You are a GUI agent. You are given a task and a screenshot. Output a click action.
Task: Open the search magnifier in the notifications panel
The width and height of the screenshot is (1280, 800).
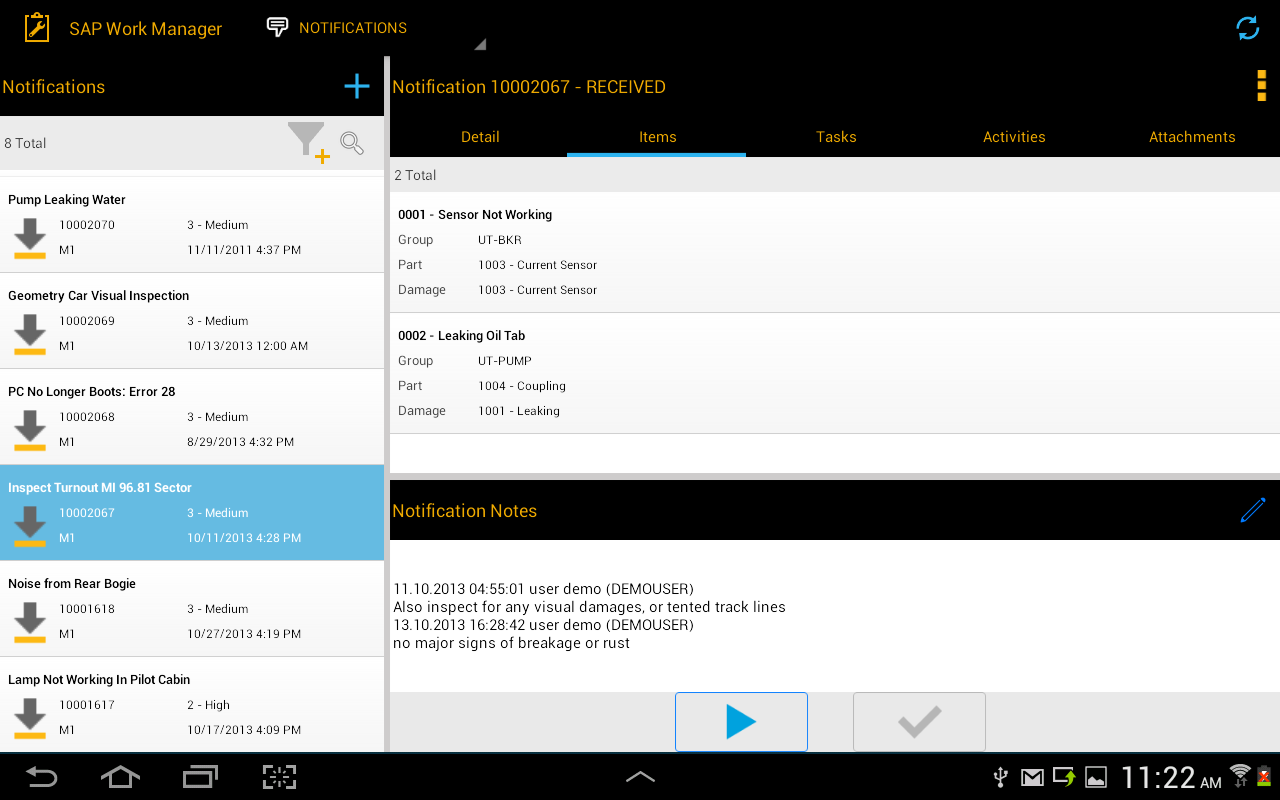[x=352, y=144]
